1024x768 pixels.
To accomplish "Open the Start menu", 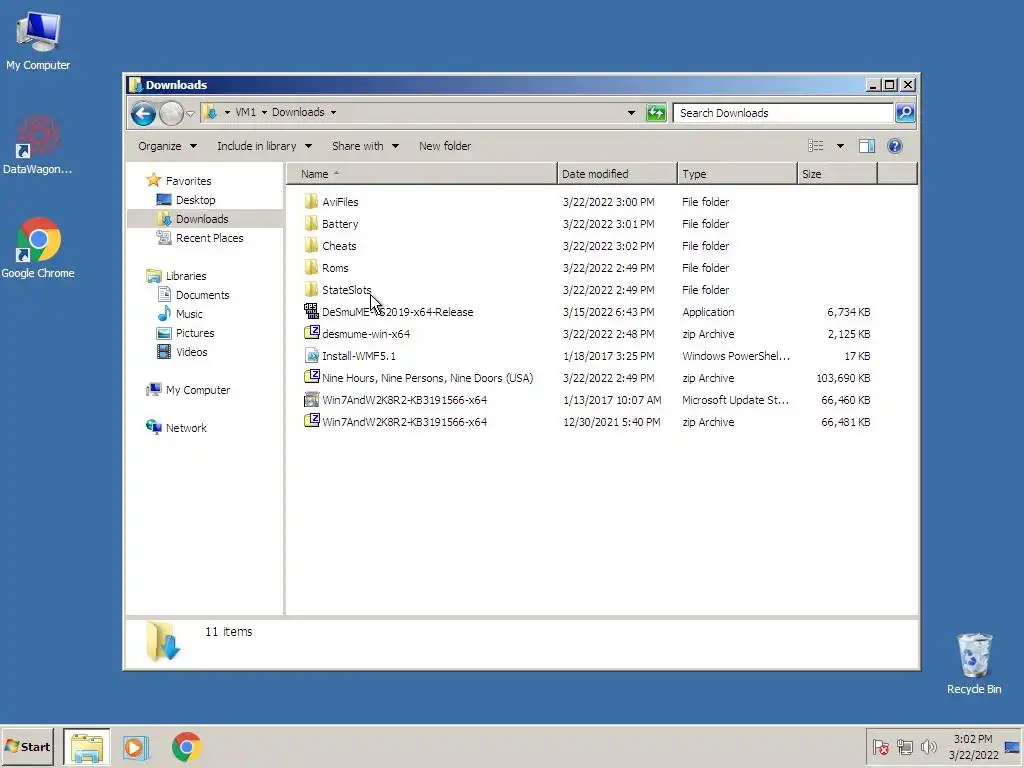I will (x=27, y=746).
